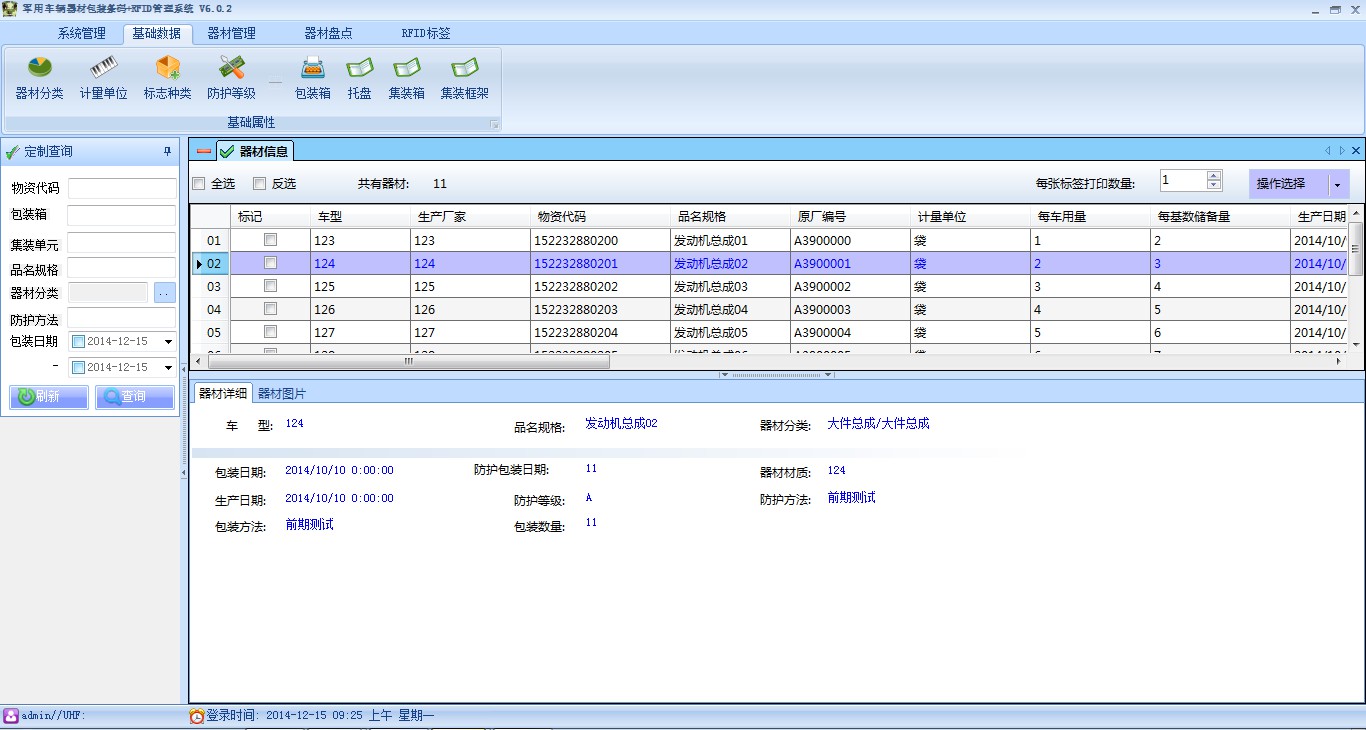
Task: Tick the mark checkbox for row 01
Action: point(270,240)
